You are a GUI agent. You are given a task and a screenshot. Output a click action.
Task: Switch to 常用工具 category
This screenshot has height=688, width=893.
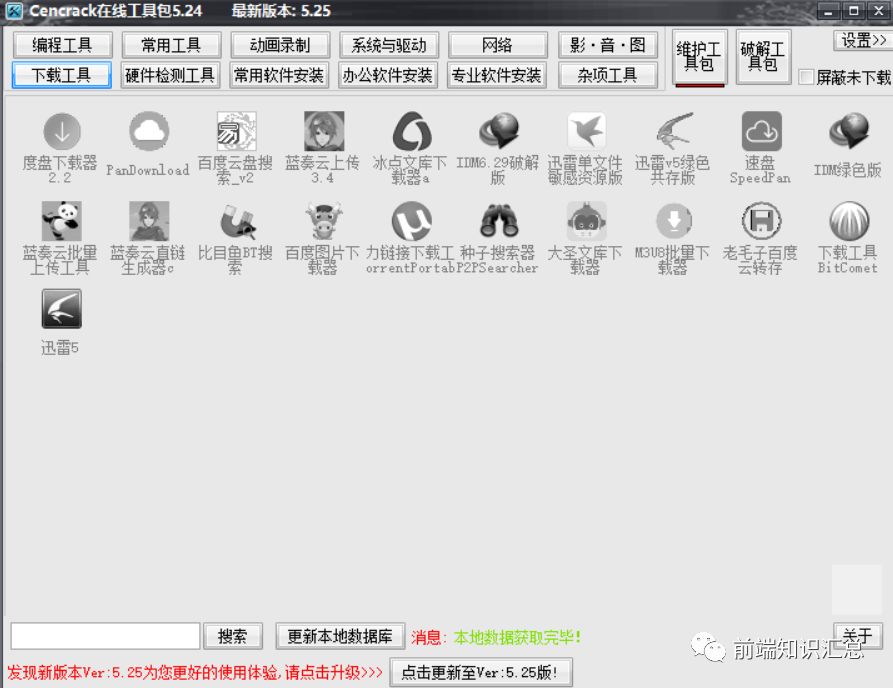click(171, 45)
